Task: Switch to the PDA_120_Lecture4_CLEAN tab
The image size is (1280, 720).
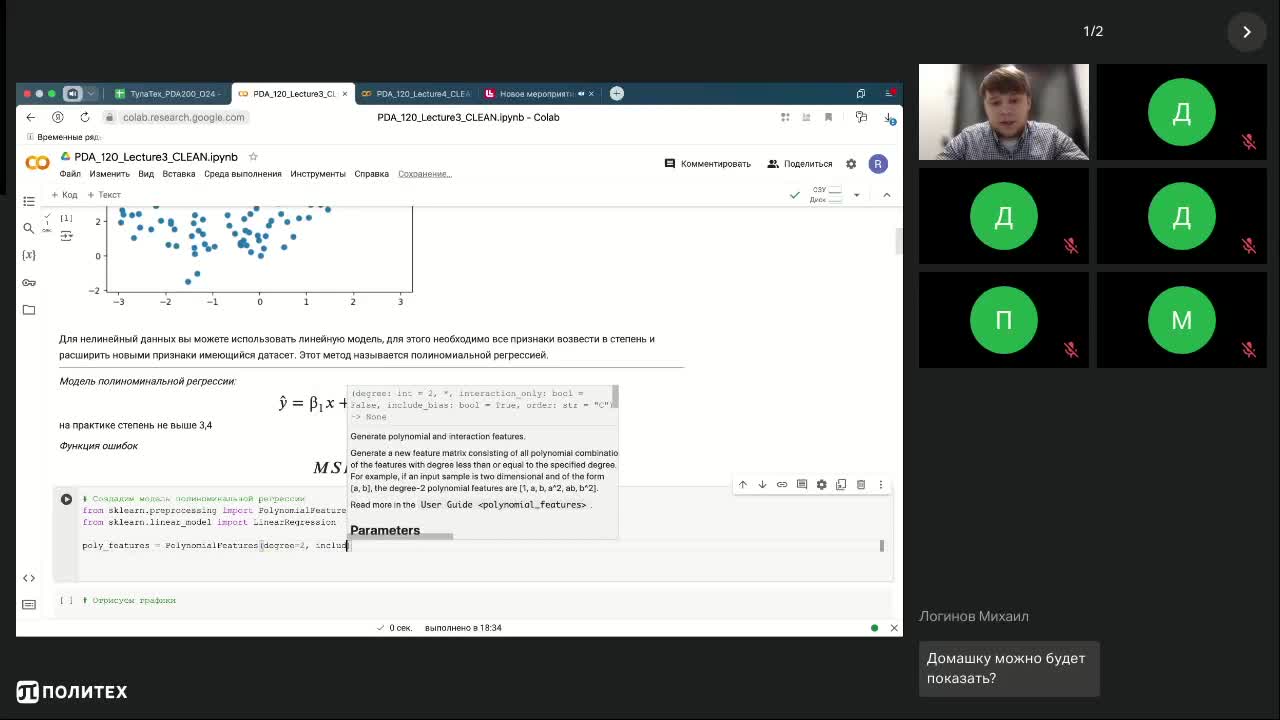Action: tap(415, 93)
